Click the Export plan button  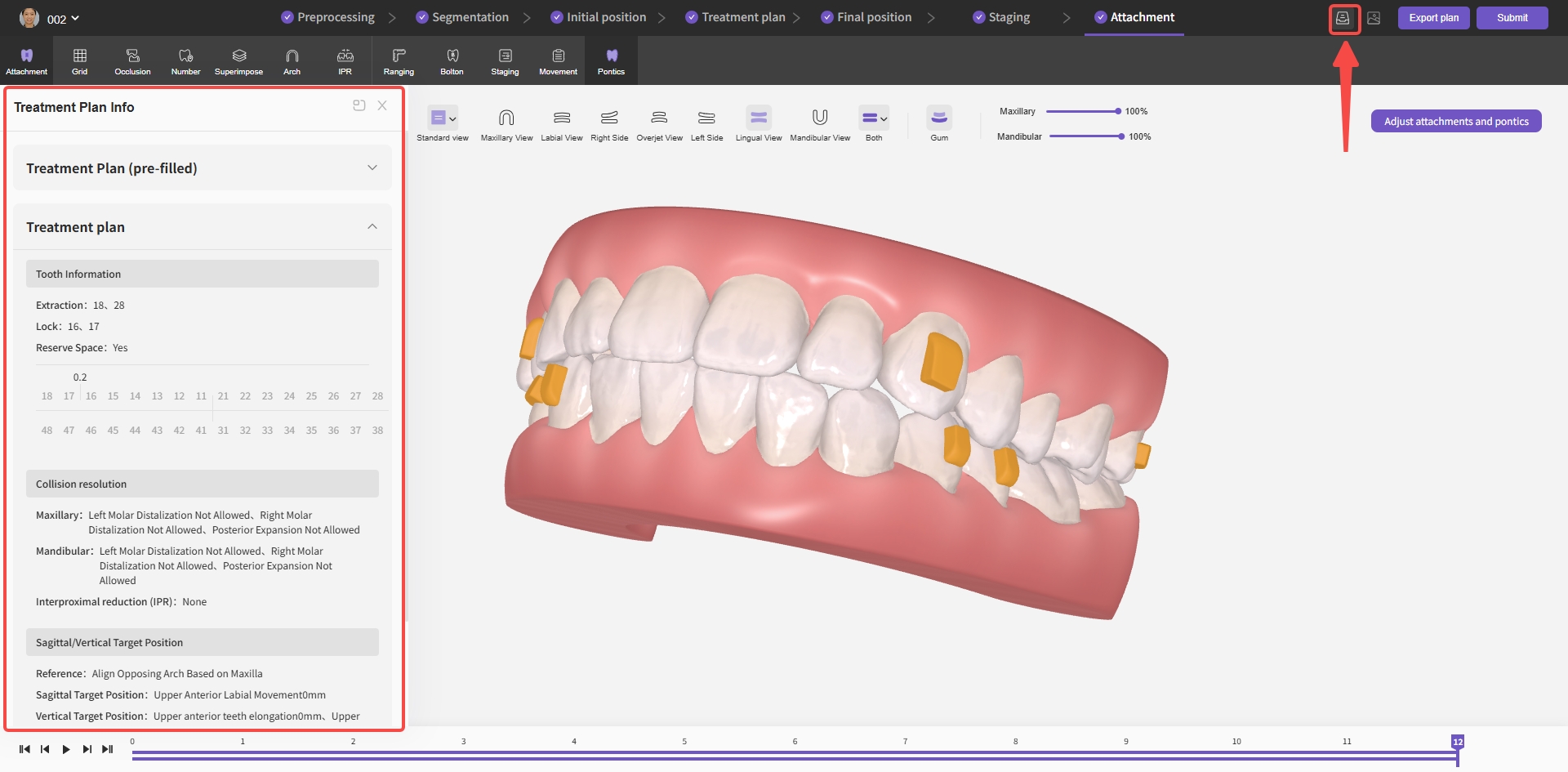click(1433, 18)
